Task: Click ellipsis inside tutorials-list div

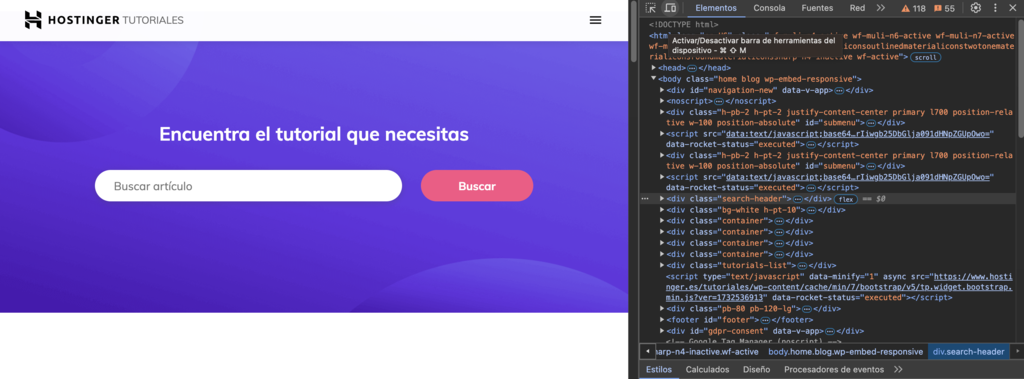Action: [803, 265]
